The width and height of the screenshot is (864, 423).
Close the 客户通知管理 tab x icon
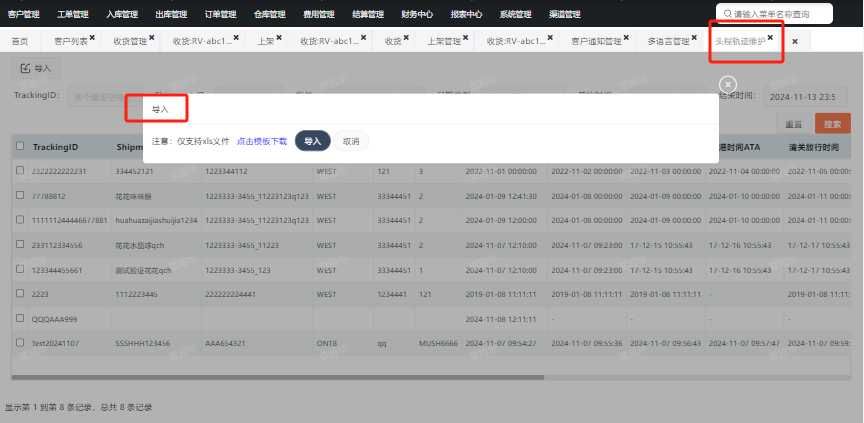[627, 37]
